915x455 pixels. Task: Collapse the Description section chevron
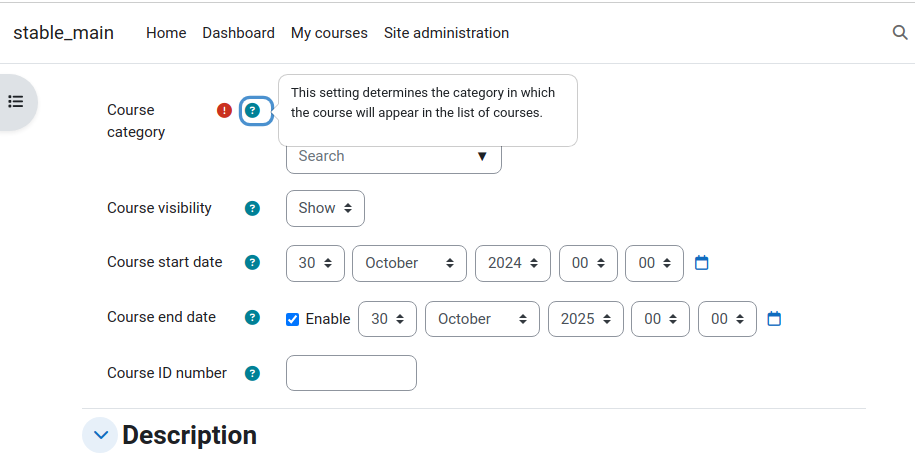(x=100, y=435)
